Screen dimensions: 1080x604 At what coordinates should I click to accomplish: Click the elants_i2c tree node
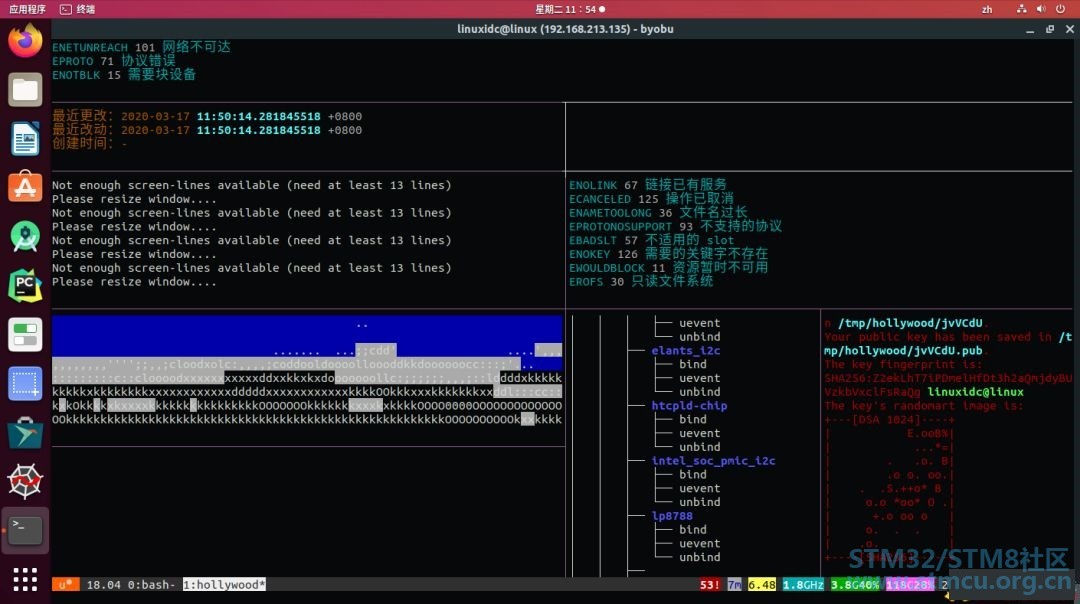coord(686,351)
